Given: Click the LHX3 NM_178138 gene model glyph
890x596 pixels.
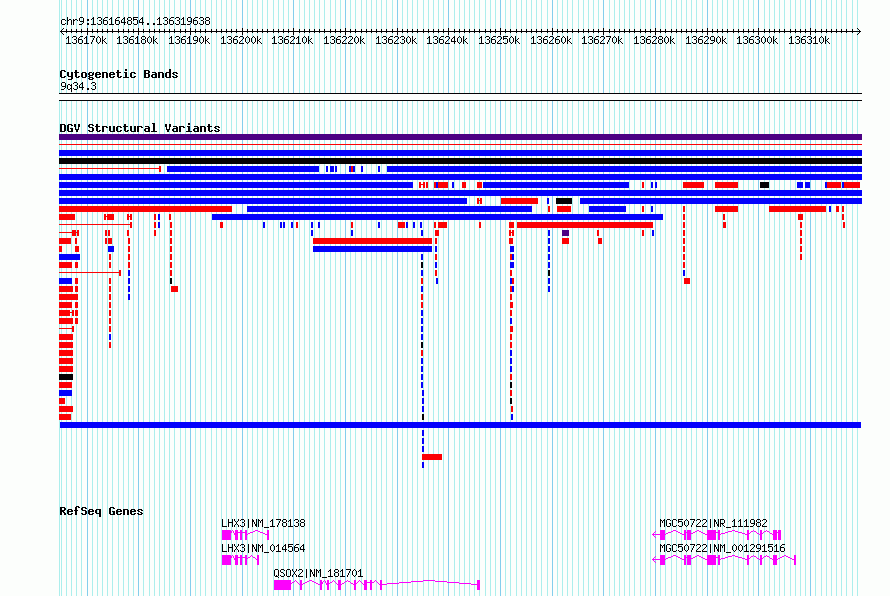Looking at the screenshot, I should tap(245, 535).
